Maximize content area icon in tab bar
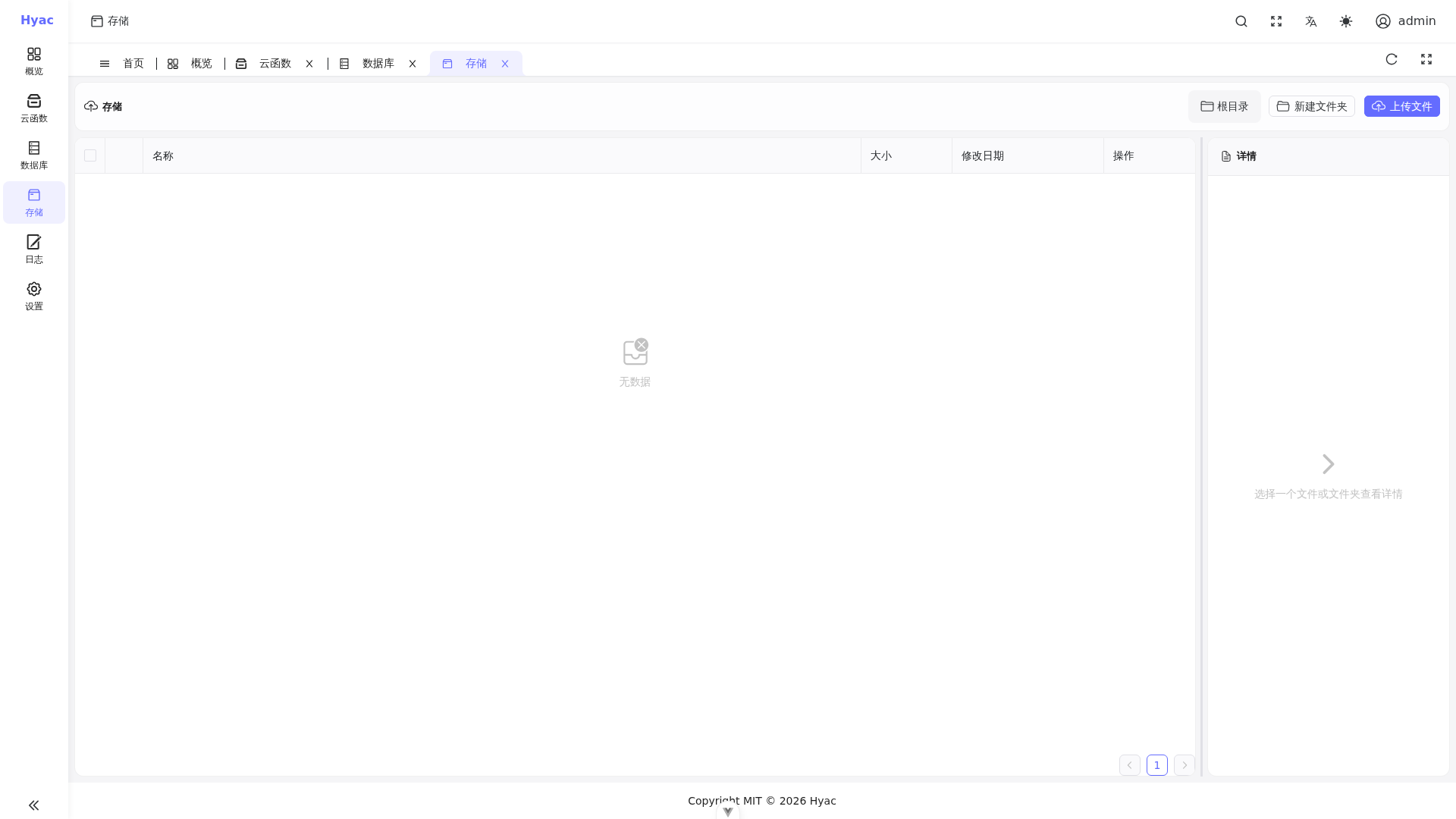 [1426, 59]
